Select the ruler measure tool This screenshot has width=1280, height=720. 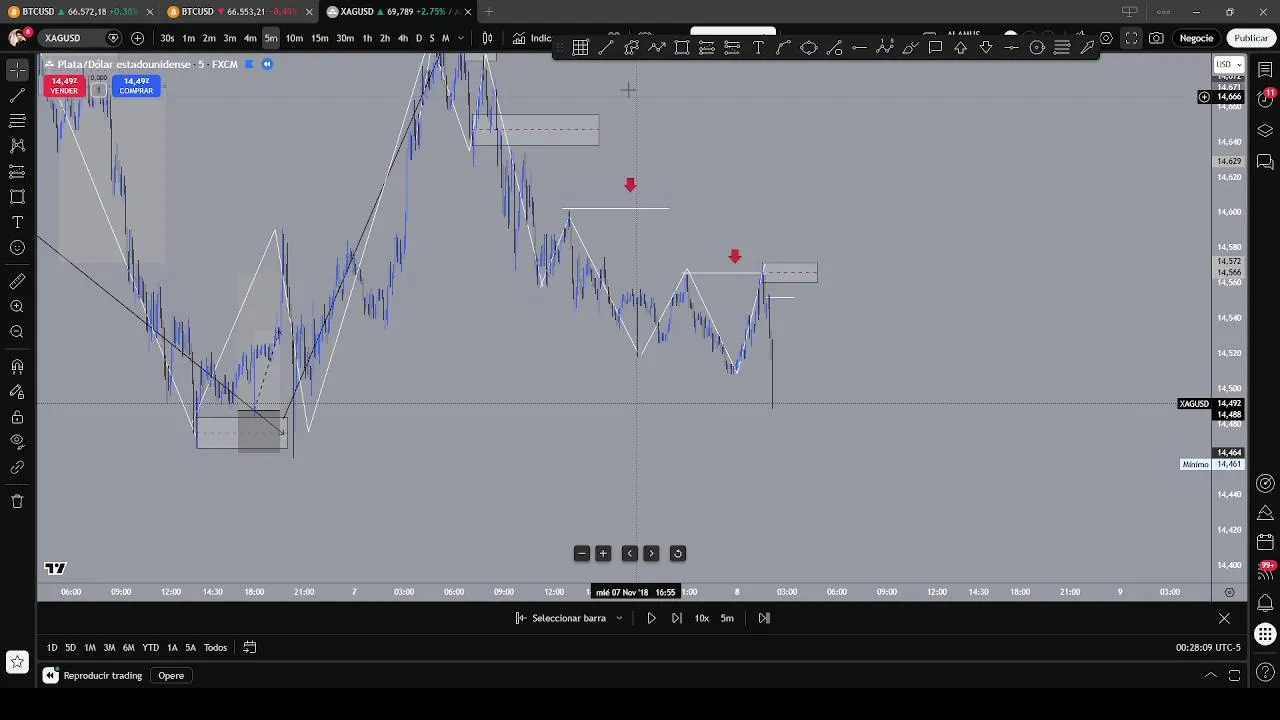coord(17,281)
